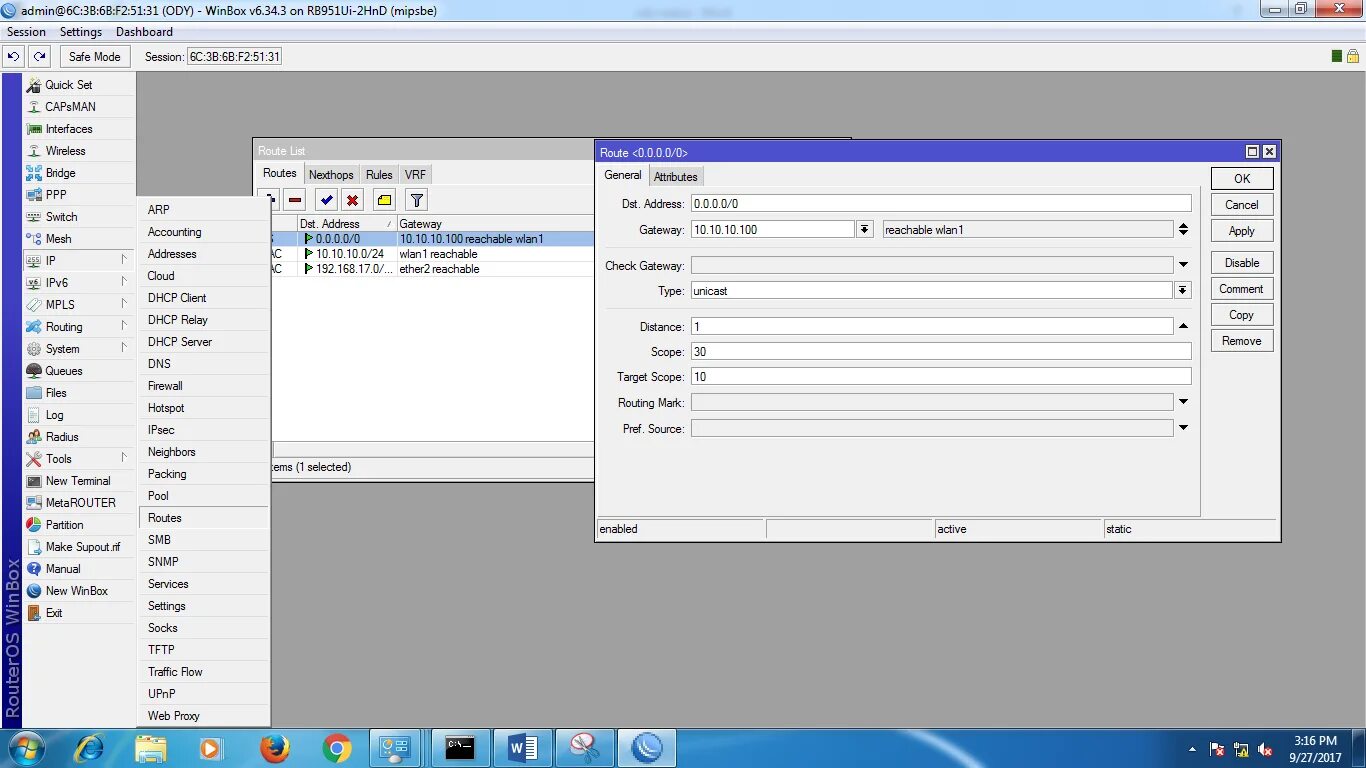The image size is (1366, 768).
Task: Click the red minus remove-route button
Action: point(295,200)
